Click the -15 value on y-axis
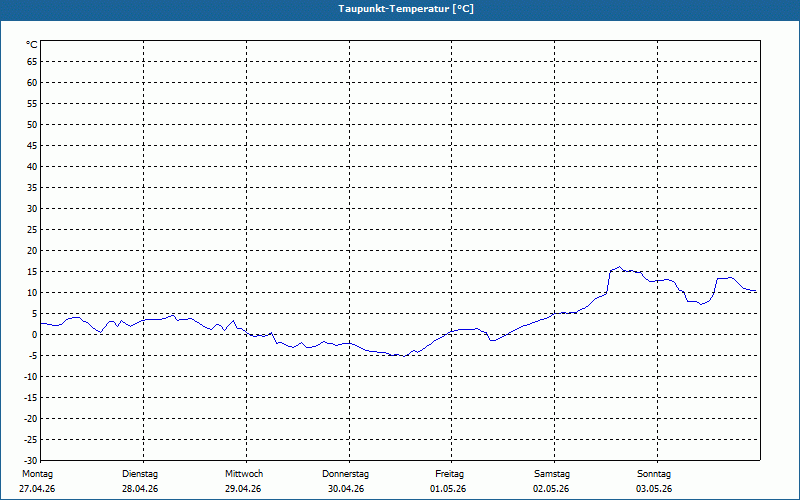This screenshot has height=500, width=800. tap(31, 398)
